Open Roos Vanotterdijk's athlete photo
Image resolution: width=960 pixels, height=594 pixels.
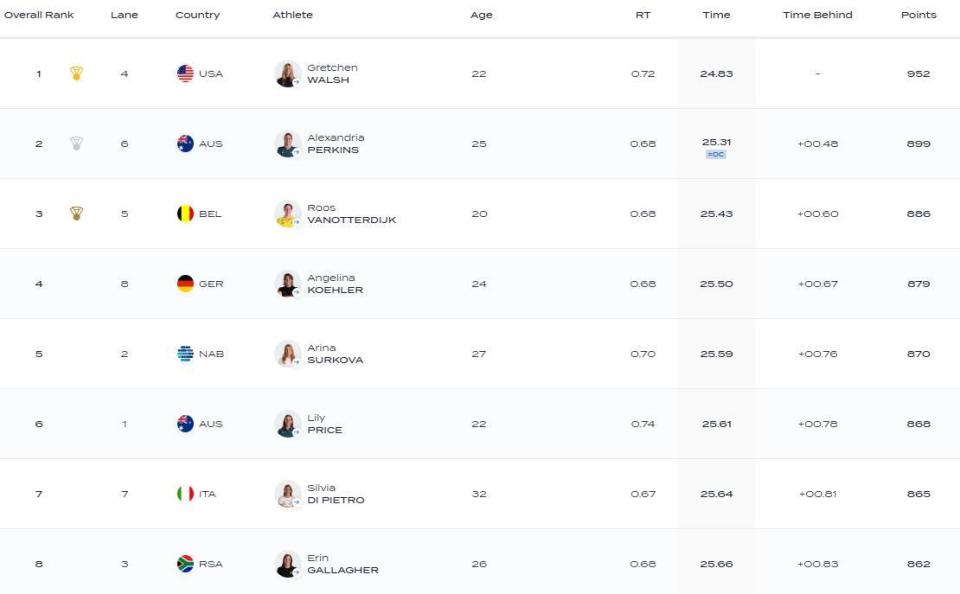287,214
